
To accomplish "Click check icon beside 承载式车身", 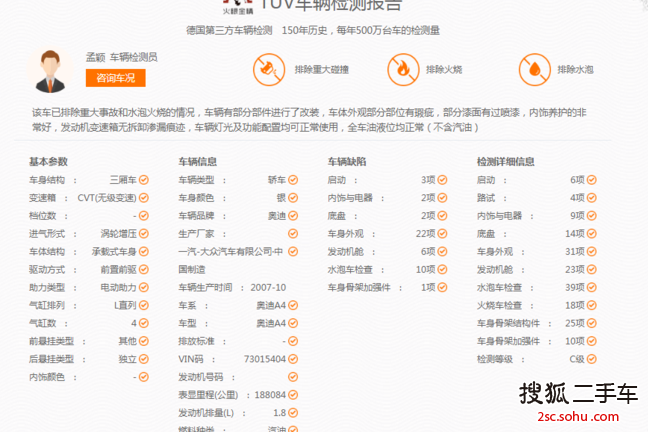I will [144, 251].
